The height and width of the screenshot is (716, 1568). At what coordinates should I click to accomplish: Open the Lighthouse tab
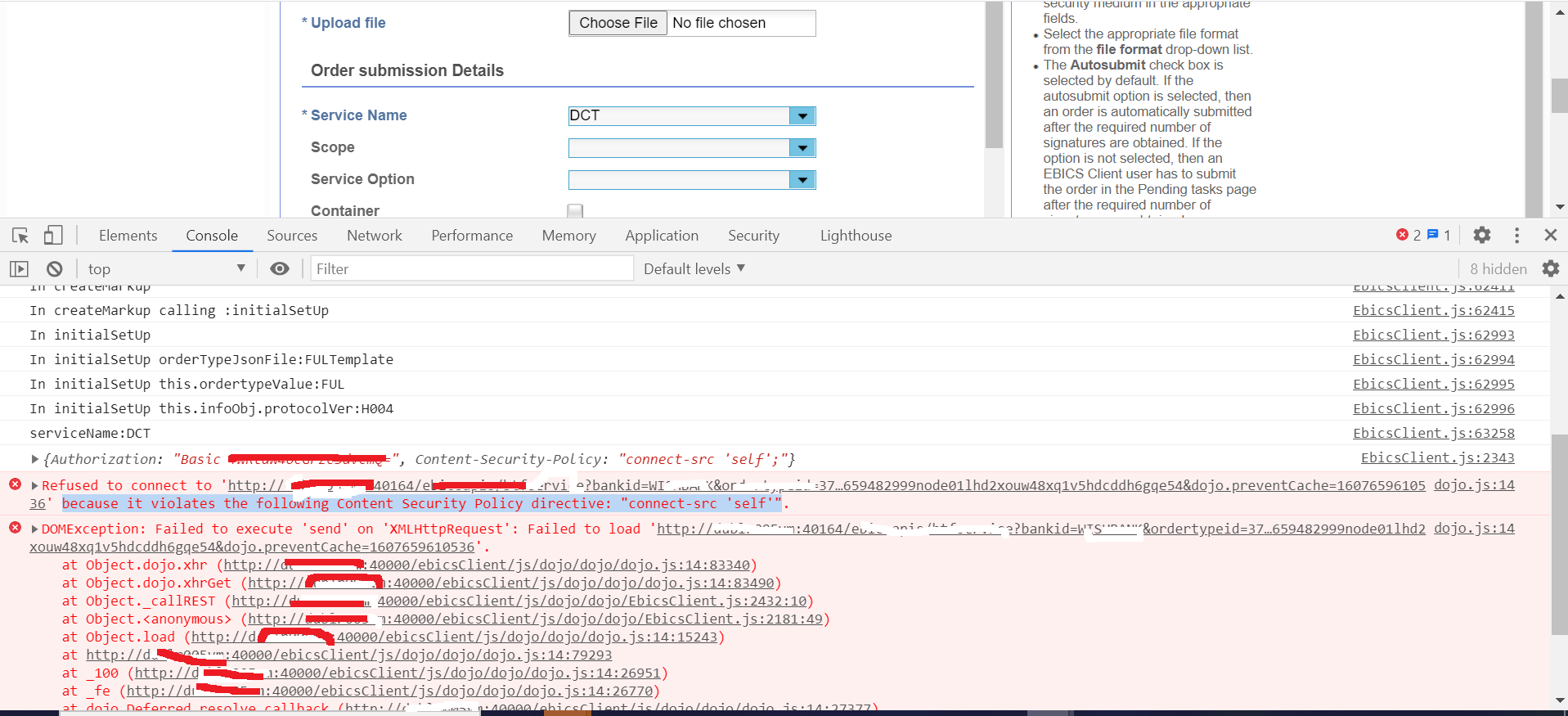(856, 236)
